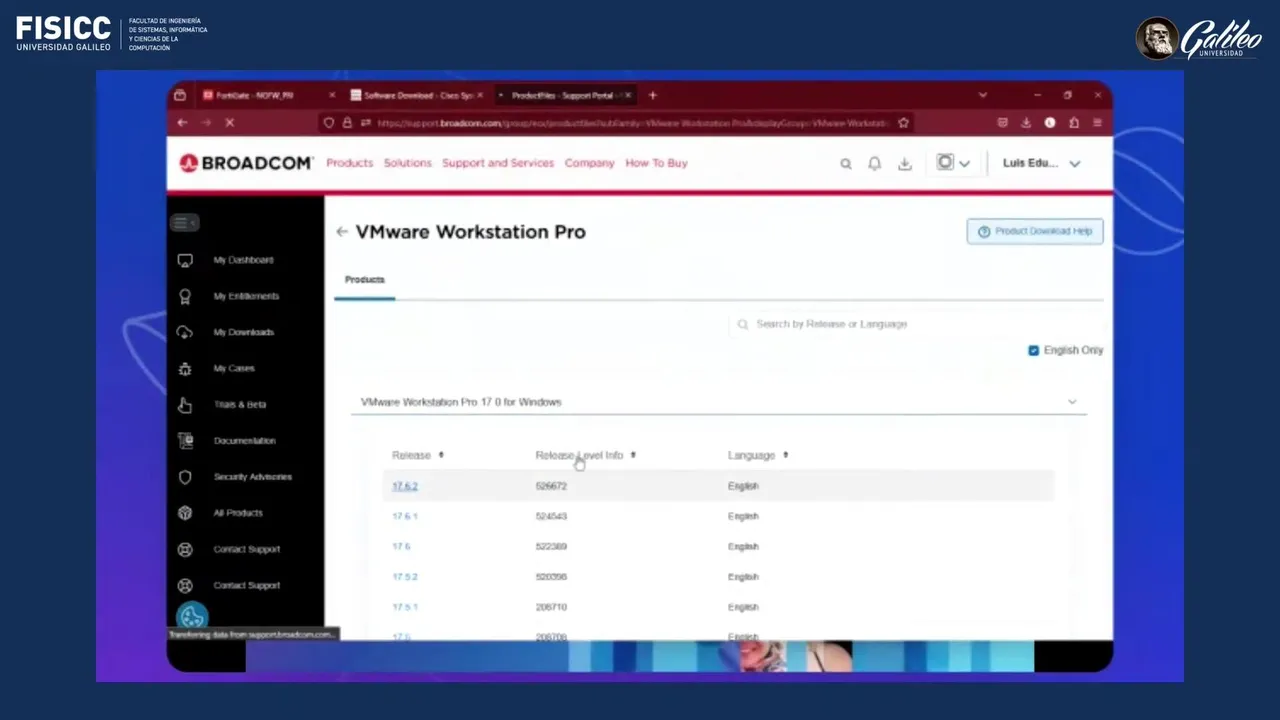Screen dimensions: 1280x720
Task: Uncheck the English Only checkbox
Action: pos(1034,351)
